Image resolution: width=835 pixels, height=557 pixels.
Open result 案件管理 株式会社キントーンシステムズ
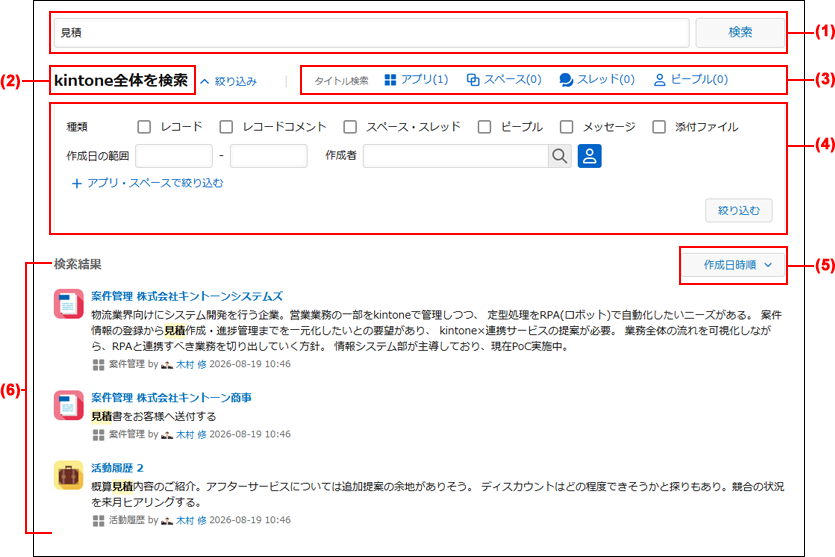(x=187, y=296)
